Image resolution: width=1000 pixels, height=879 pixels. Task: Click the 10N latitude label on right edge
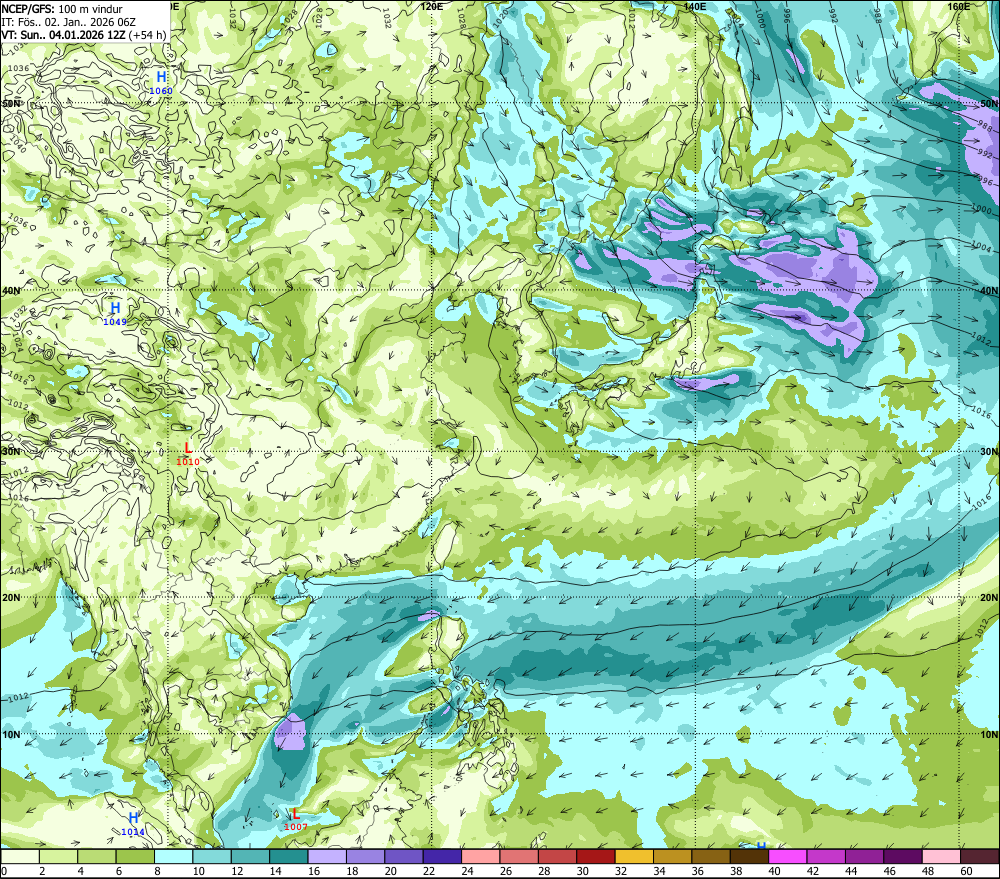pos(989,735)
